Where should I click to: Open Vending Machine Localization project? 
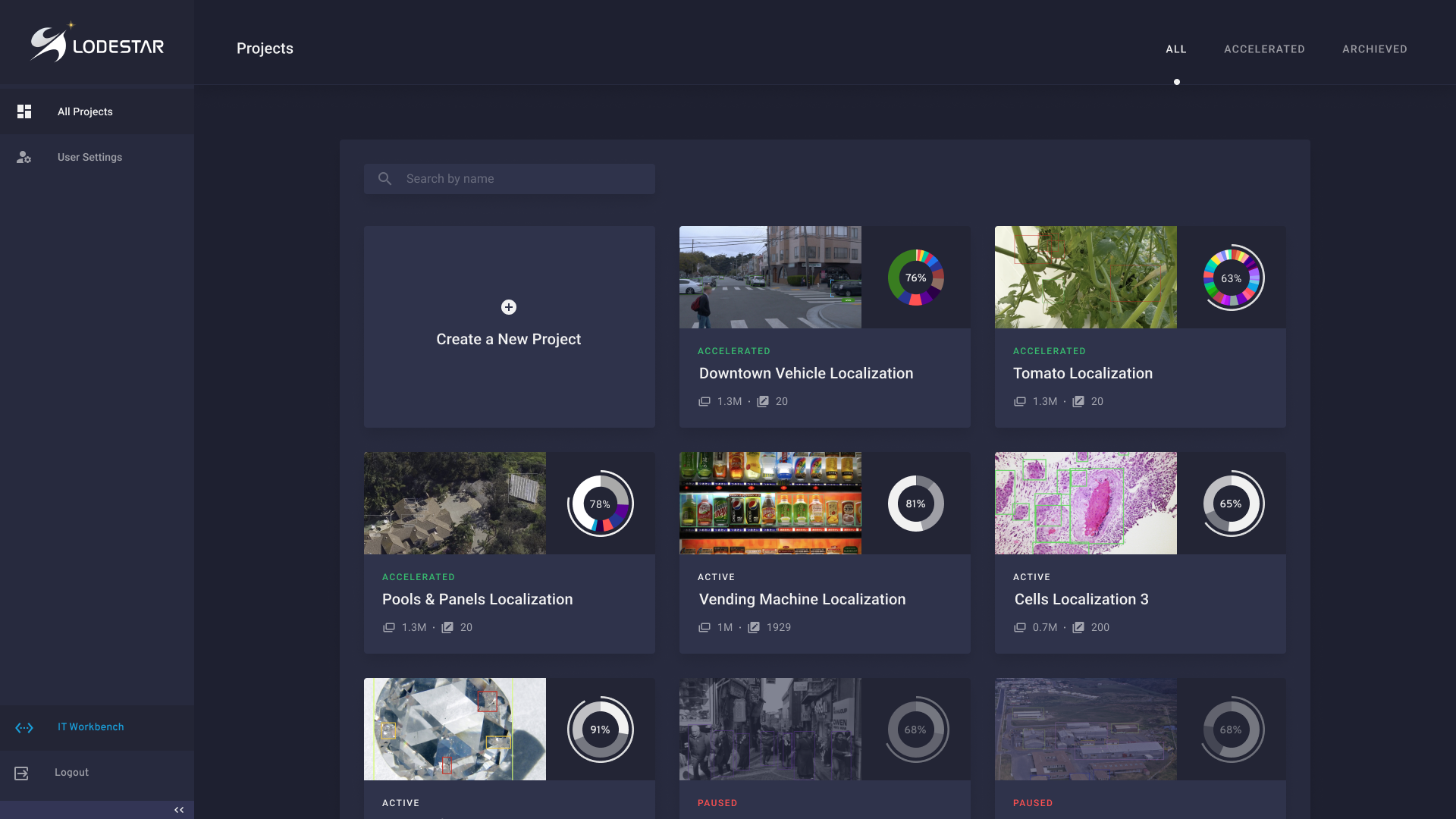pos(802,599)
